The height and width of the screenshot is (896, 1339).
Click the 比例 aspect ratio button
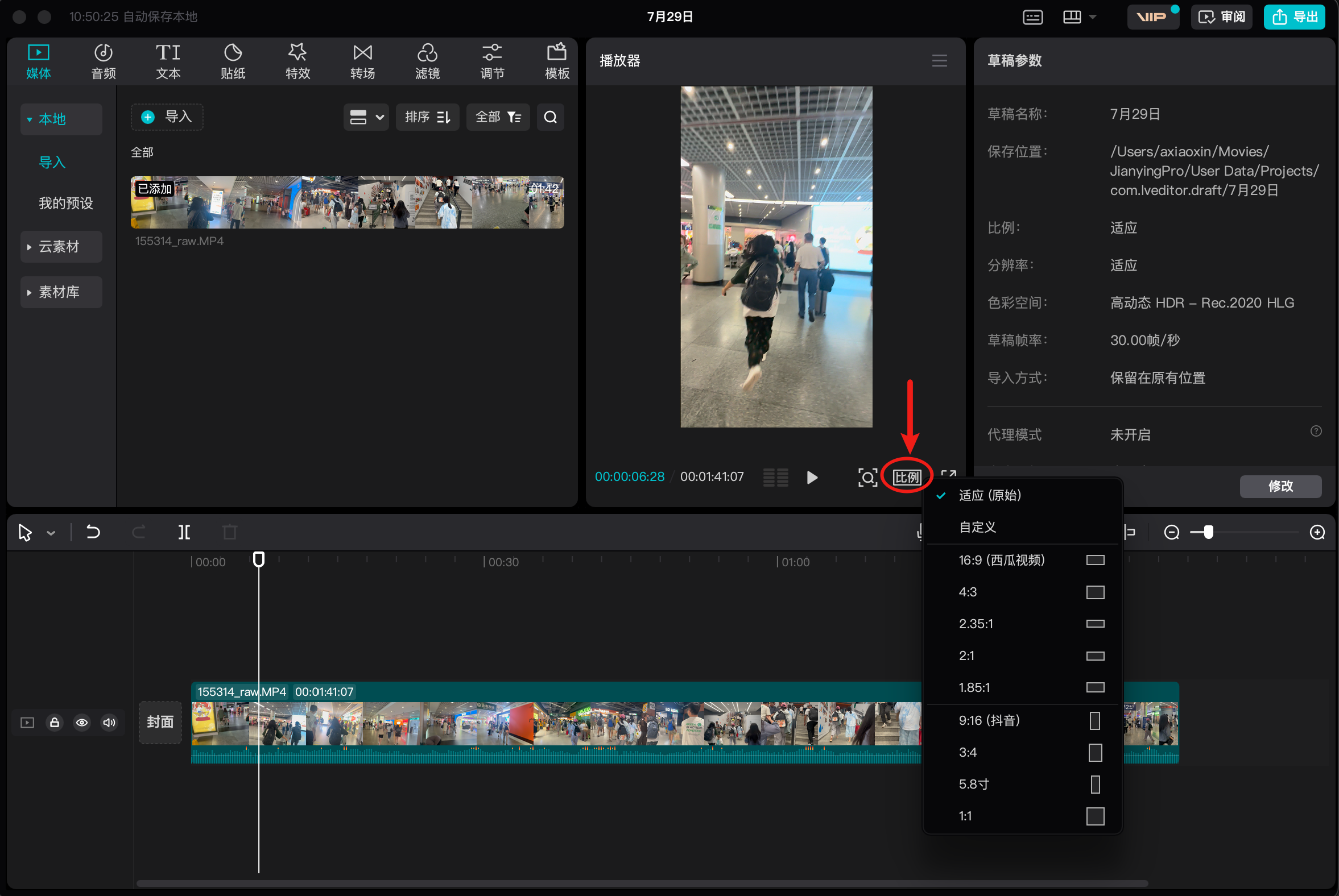click(x=907, y=477)
